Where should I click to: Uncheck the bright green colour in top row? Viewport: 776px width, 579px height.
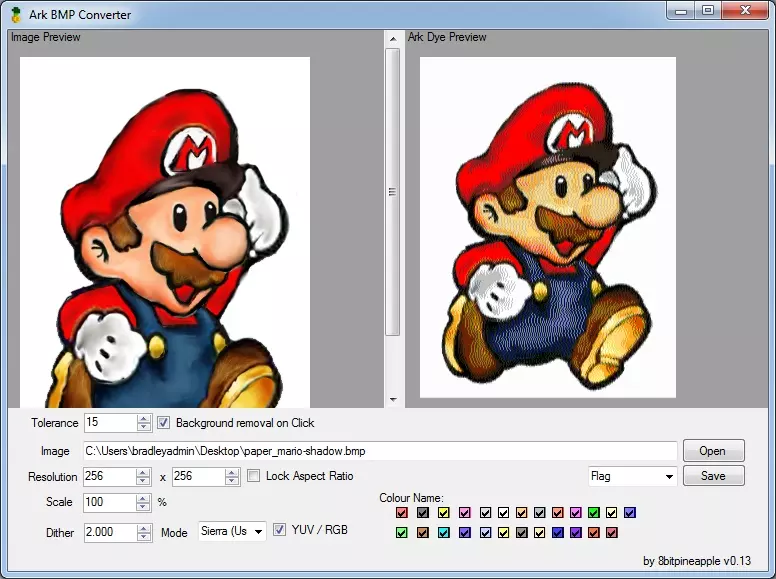tap(594, 513)
